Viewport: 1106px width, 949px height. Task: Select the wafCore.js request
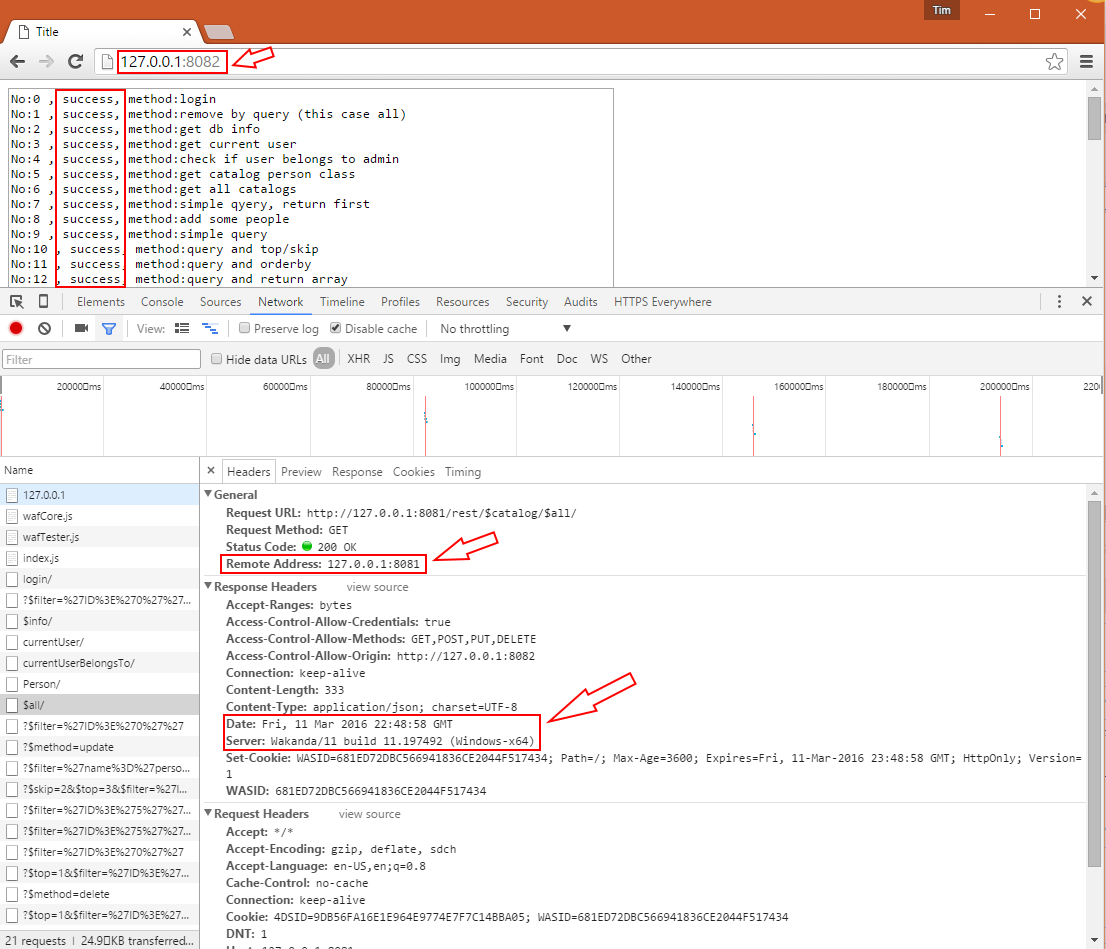click(99, 516)
